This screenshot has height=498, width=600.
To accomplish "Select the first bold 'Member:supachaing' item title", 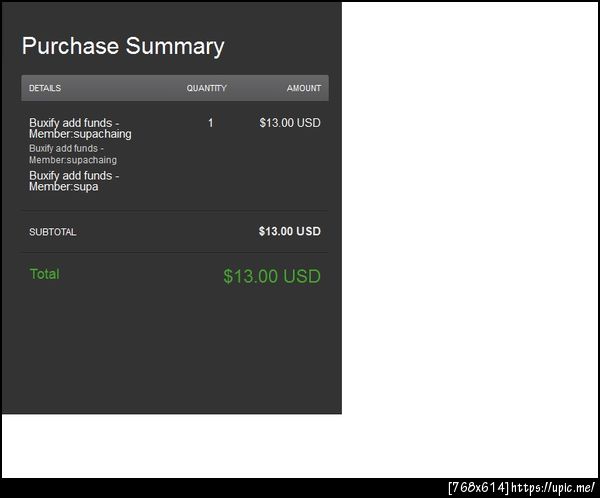I will (80, 134).
